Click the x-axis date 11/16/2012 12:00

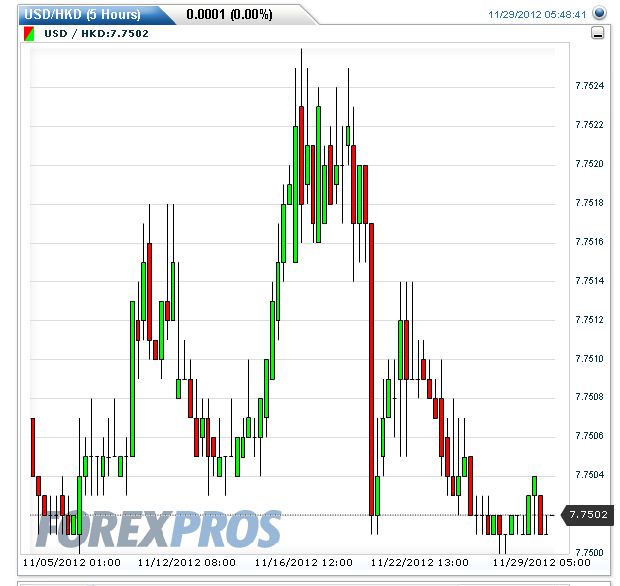[x=303, y=562]
